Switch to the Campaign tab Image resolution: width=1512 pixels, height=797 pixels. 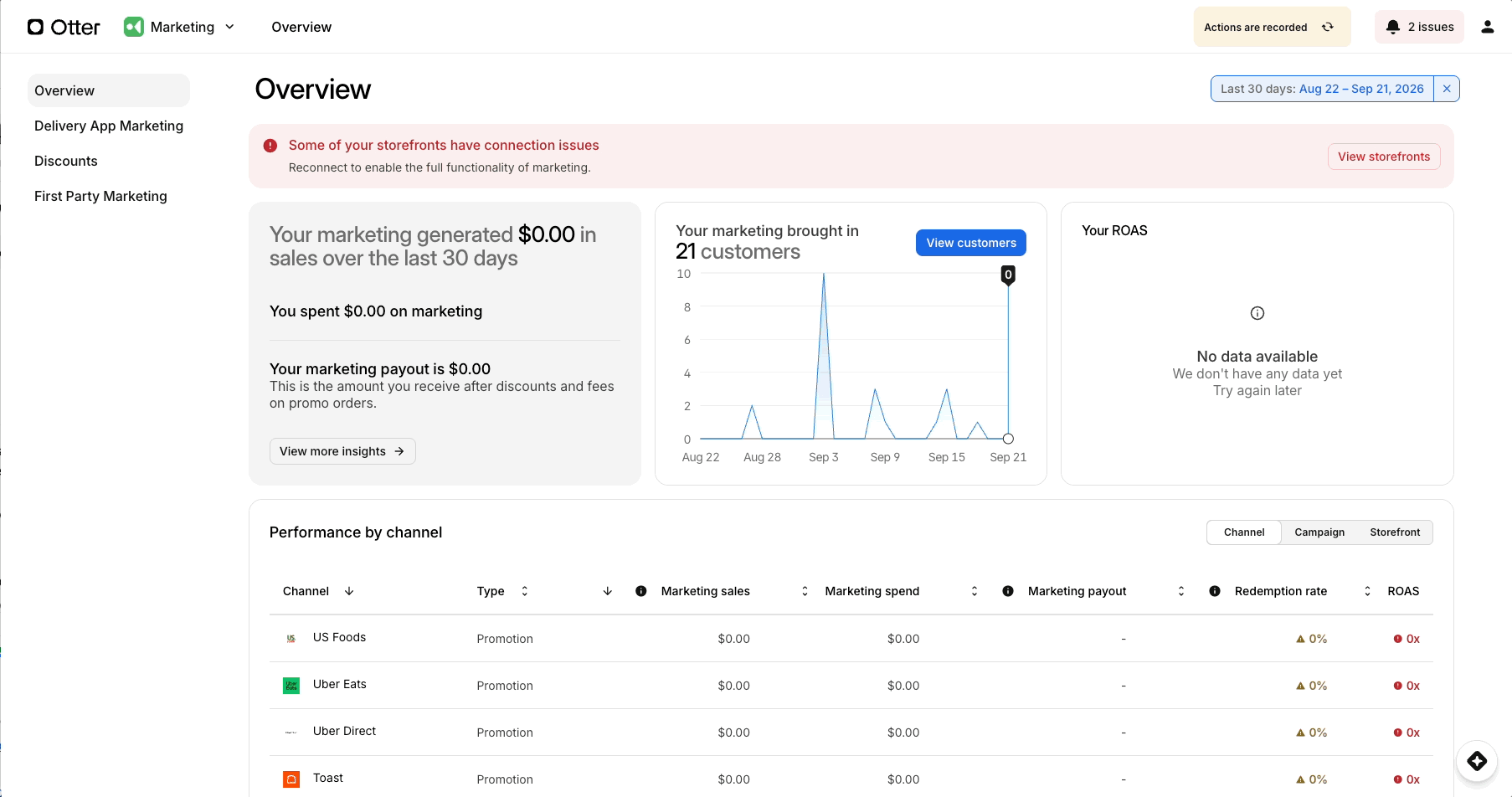[1319, 532]
